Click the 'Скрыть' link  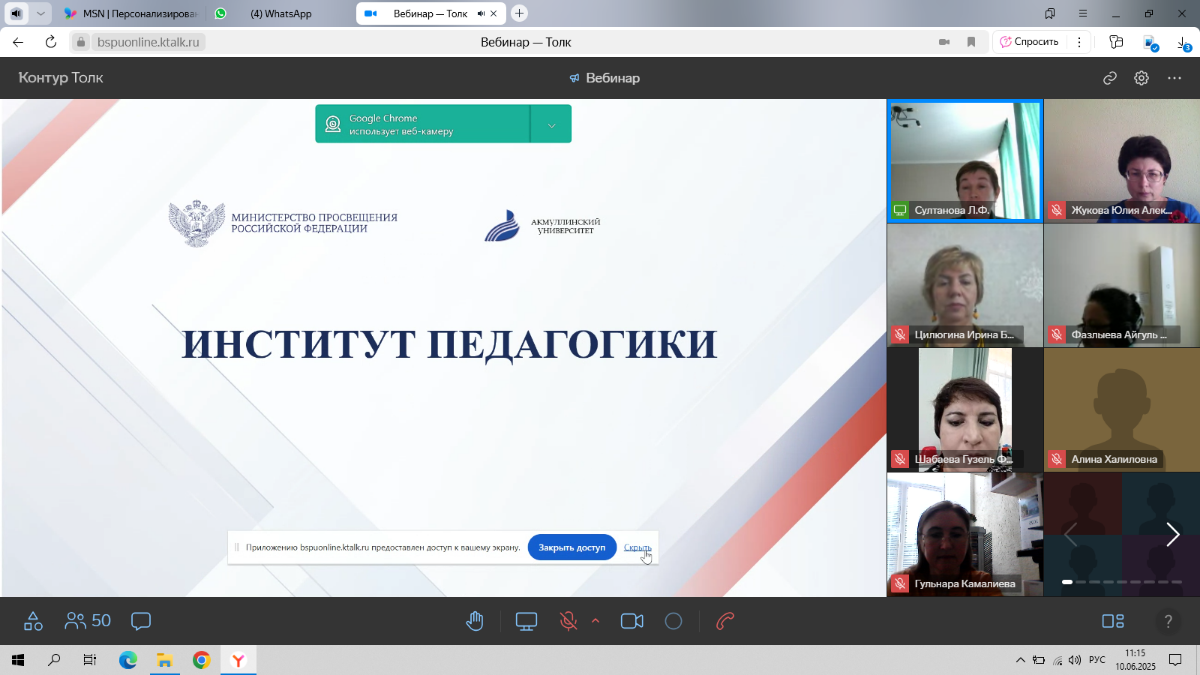pos(637,548)
